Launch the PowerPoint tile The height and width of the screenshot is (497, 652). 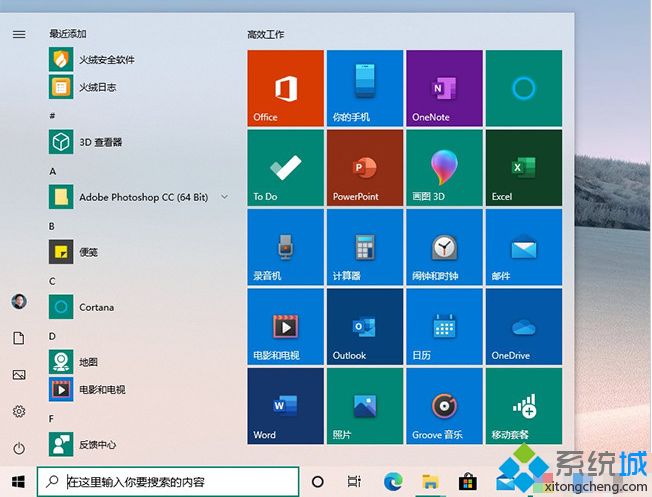click(365, 168)
